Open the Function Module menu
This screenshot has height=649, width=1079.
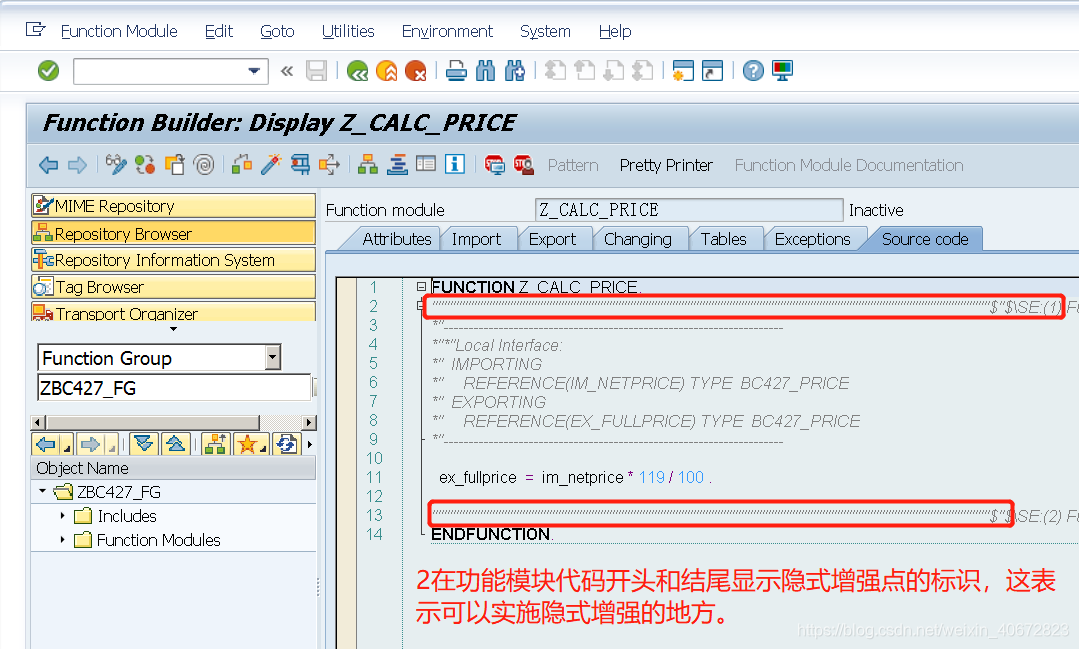pos(119,31)
